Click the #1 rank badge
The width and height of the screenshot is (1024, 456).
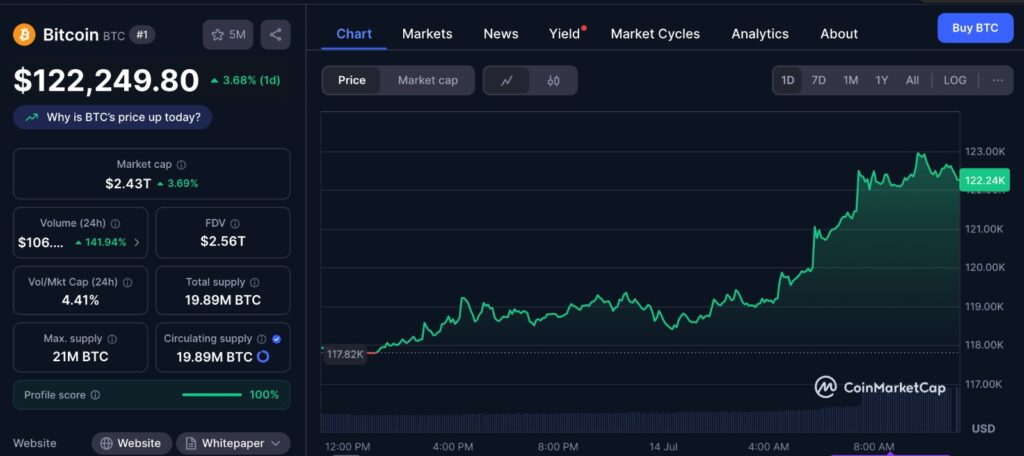coord(142,35)
